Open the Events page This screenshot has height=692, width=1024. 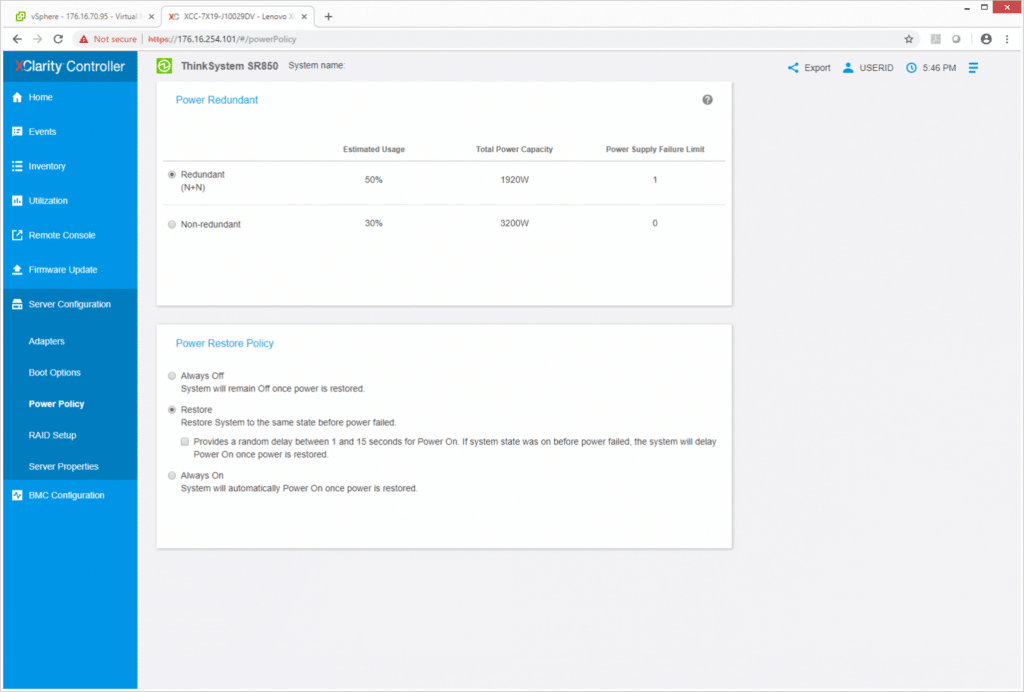click(42, 132)
